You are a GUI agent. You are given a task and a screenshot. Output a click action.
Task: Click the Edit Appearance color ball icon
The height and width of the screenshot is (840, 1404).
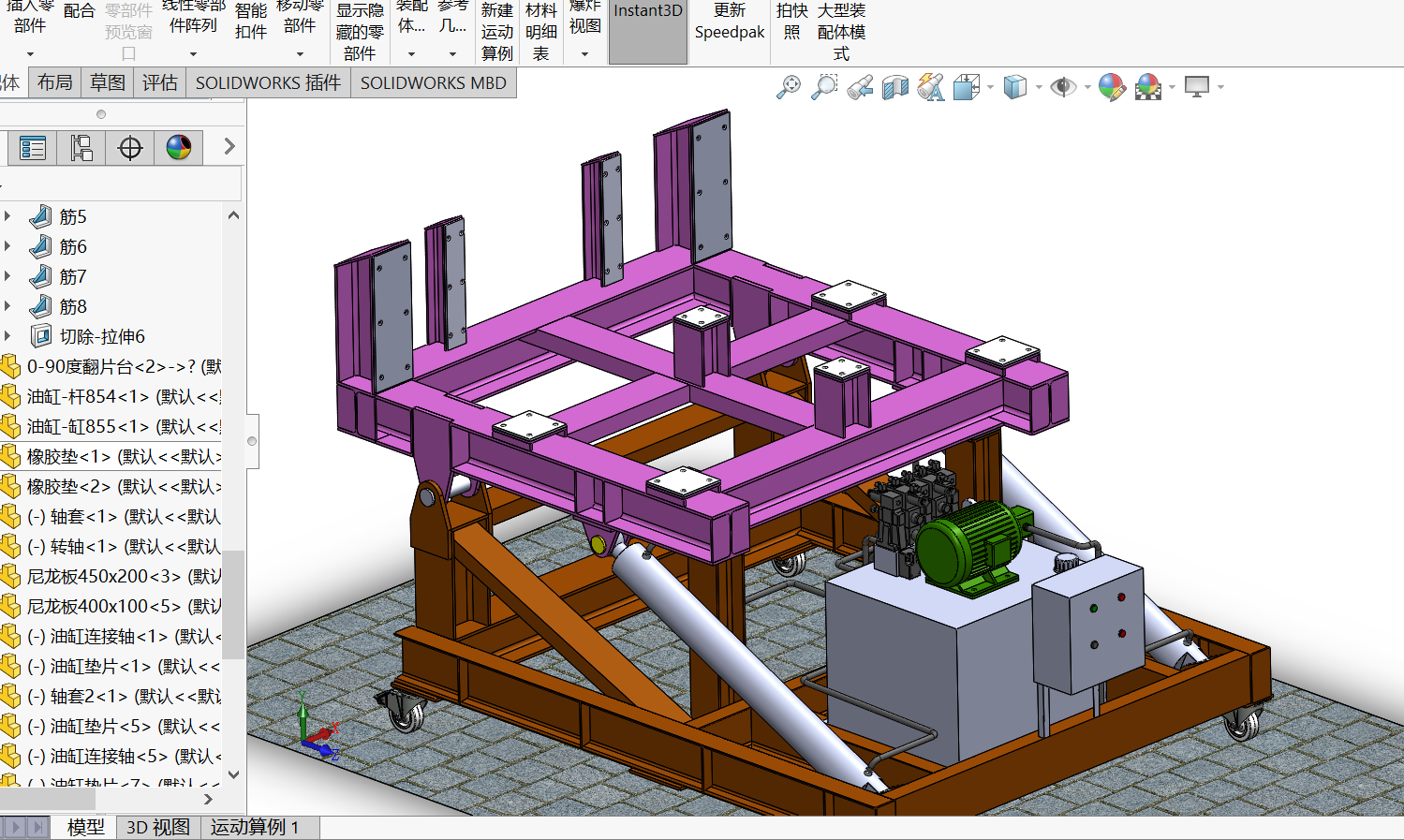1112,87
